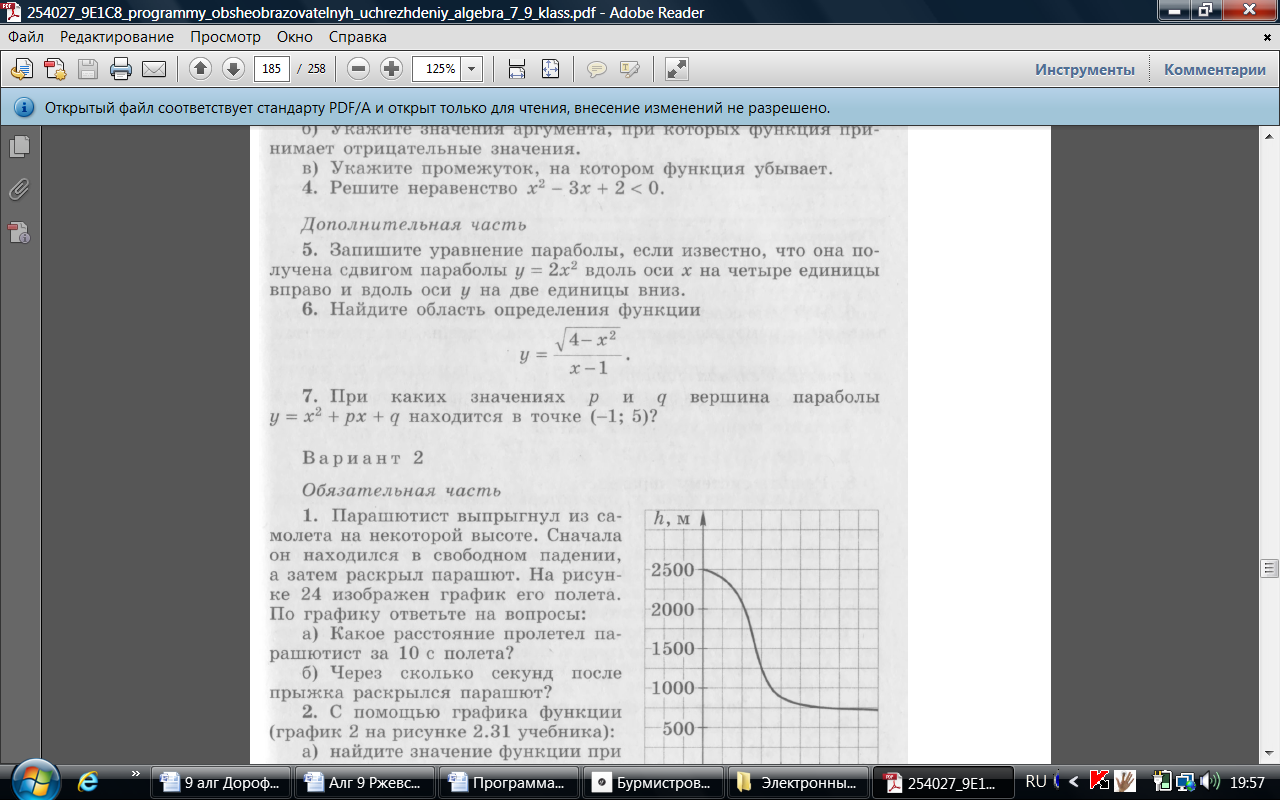
Task: Open the Файл menu
Action: [x=26, y=36]
